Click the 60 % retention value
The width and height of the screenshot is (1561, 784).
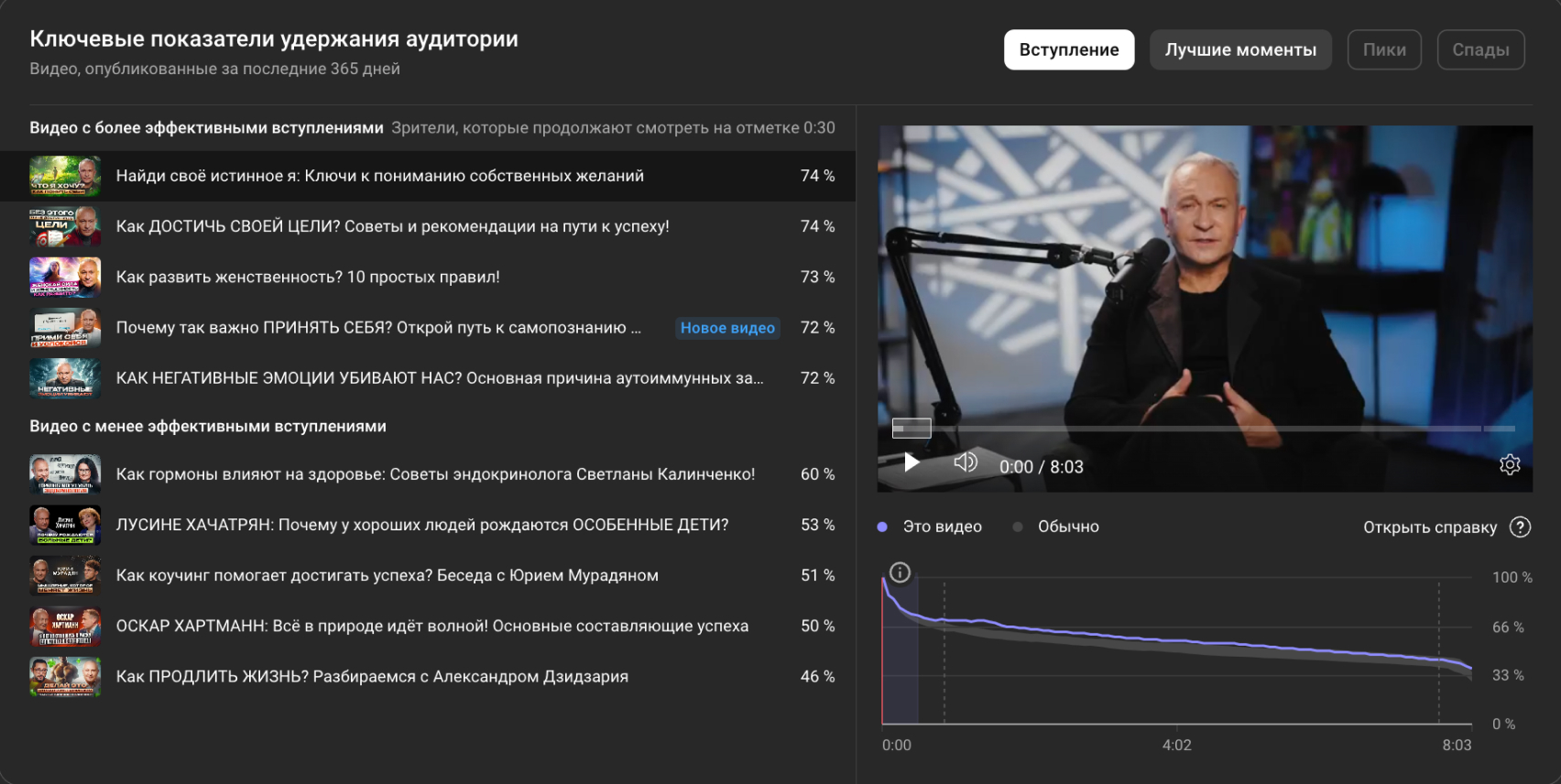pyautogui.click(x=817, y=474)
